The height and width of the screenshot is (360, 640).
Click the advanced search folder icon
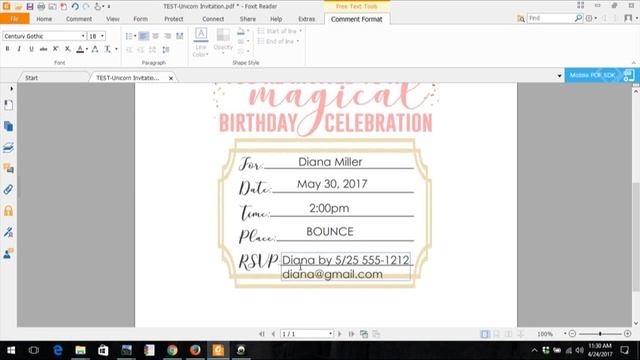520,18
